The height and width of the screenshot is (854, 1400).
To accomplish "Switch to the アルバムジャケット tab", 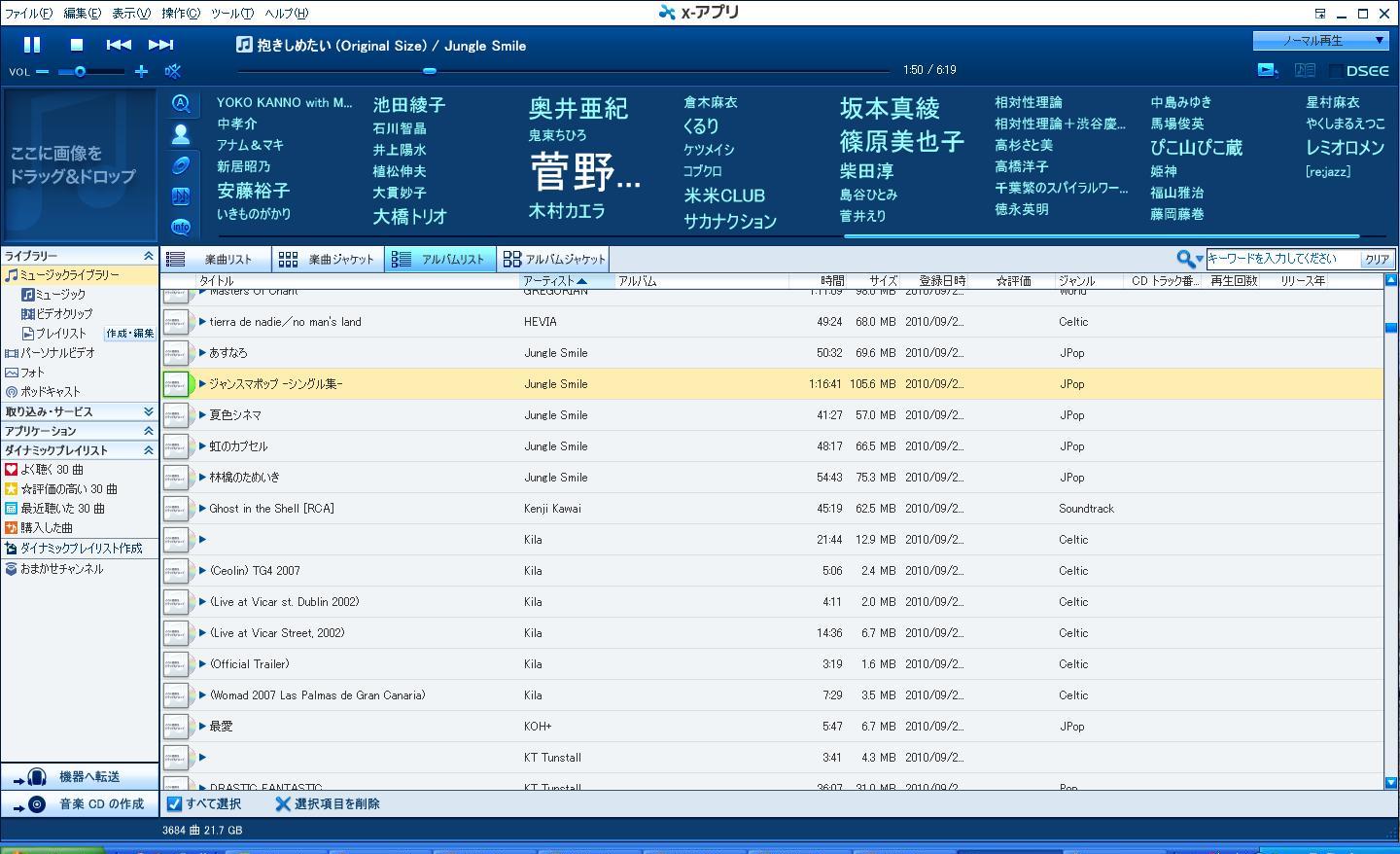I will click(x=553, y=260).
